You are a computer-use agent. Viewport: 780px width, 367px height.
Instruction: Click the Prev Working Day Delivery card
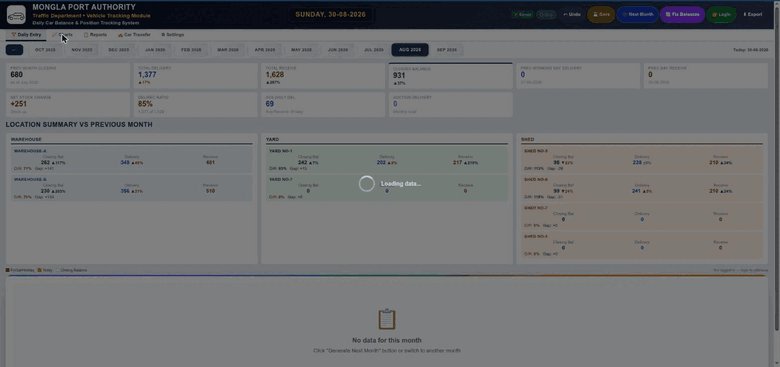pos(578,76)
